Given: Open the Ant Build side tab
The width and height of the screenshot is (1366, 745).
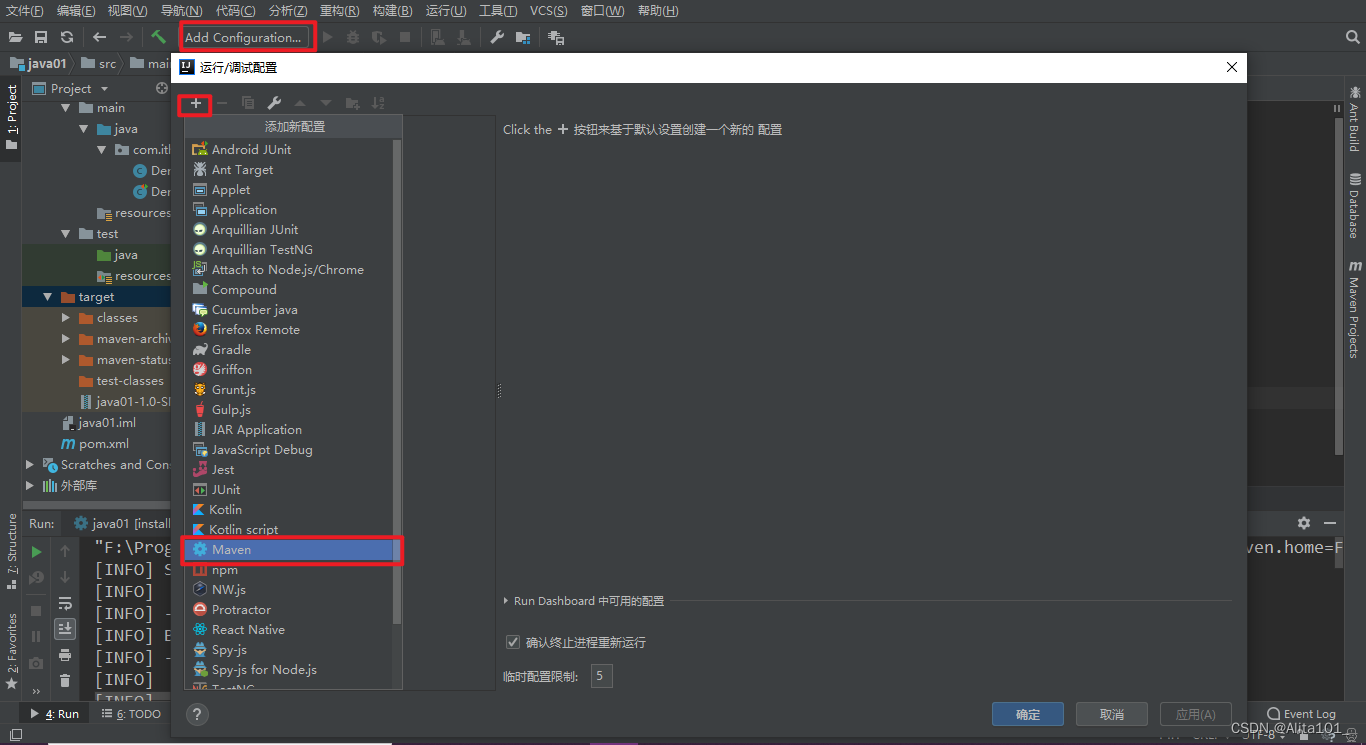Looking at the screenshot, I should coord(1355,119).
